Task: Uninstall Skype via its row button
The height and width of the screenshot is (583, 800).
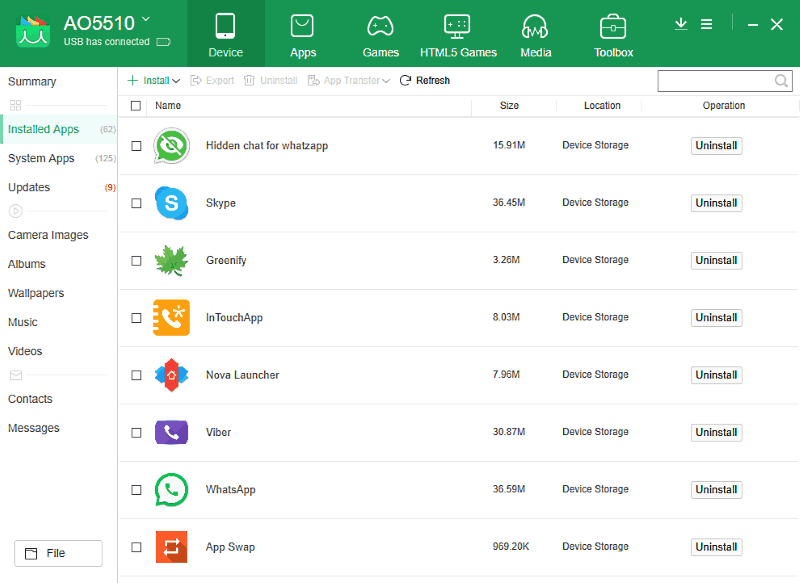Action: 716,203
